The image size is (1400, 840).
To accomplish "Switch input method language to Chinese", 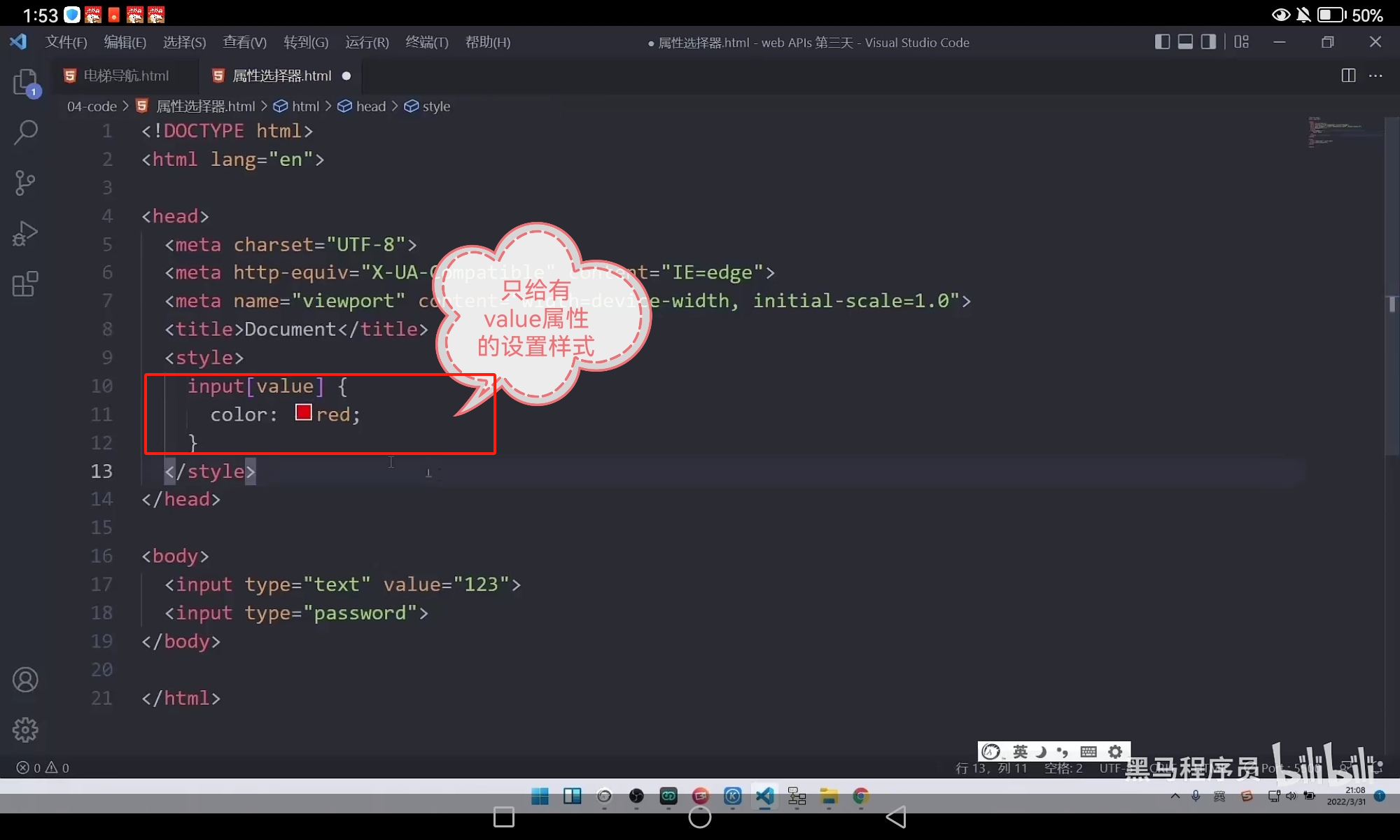I will coord(1021,751).
